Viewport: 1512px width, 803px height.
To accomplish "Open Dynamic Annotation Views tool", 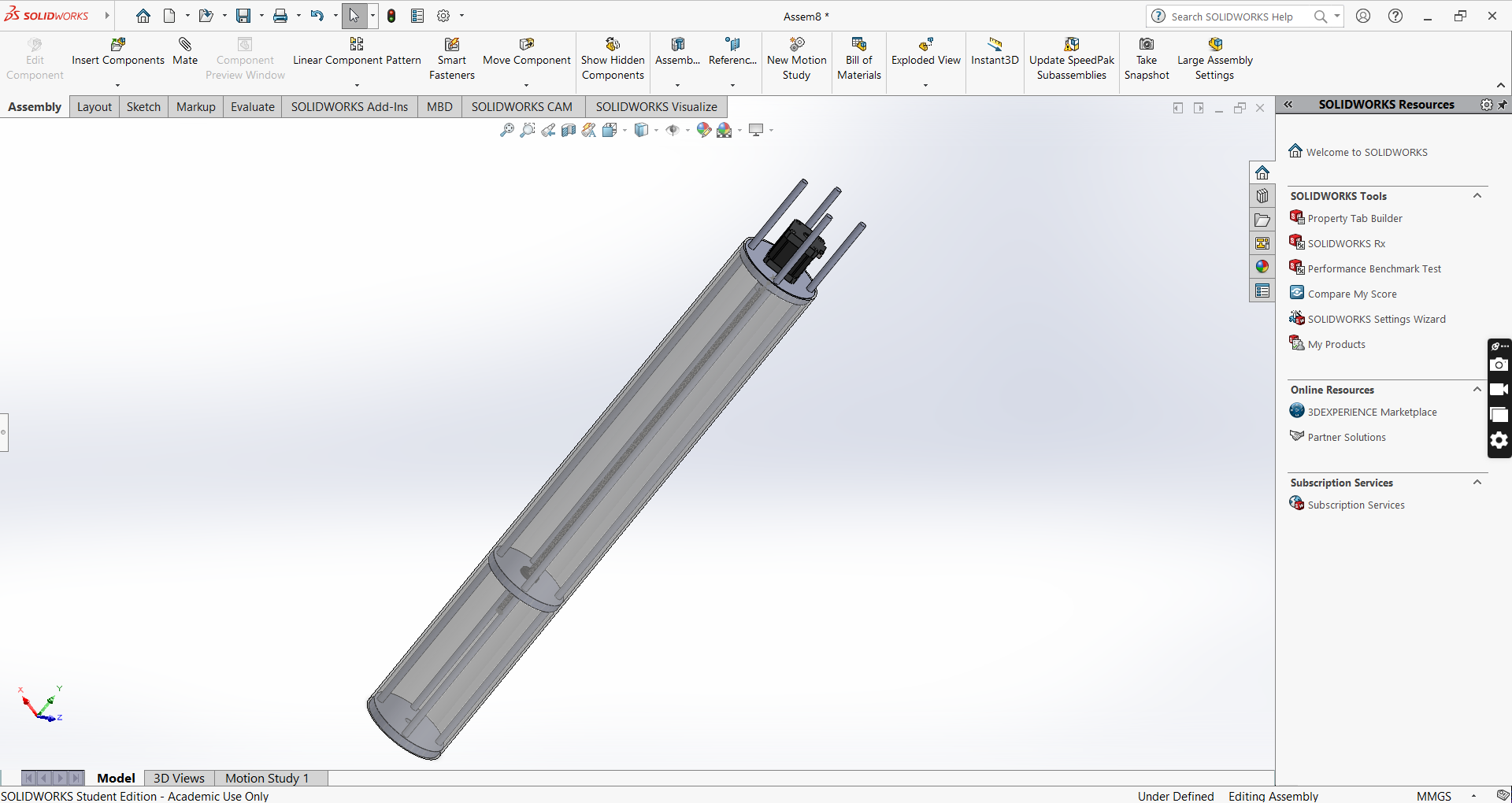I will click(x=589, y=130).
